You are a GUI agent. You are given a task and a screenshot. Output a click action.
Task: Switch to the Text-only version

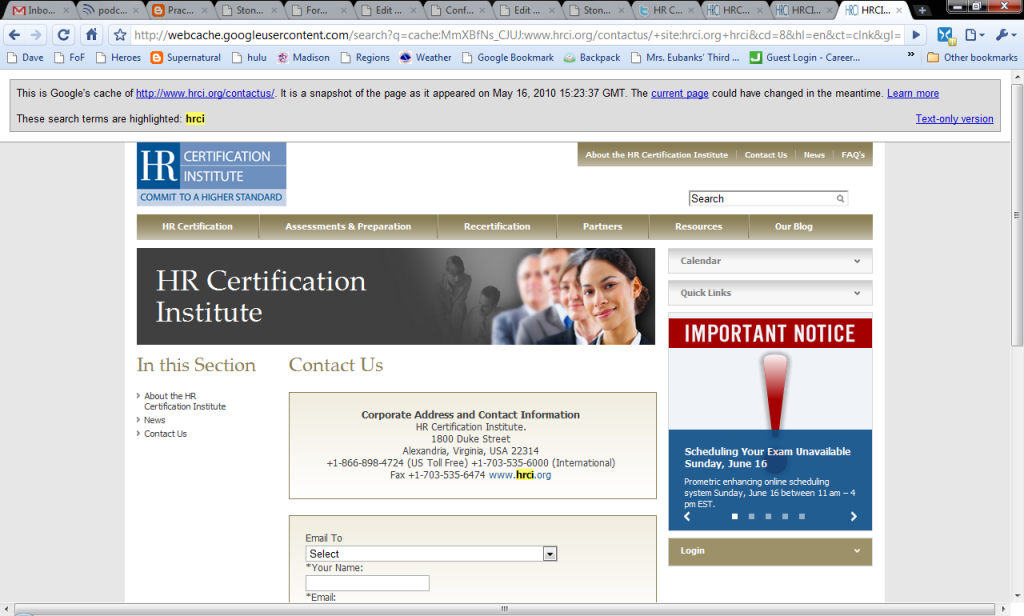954,119
